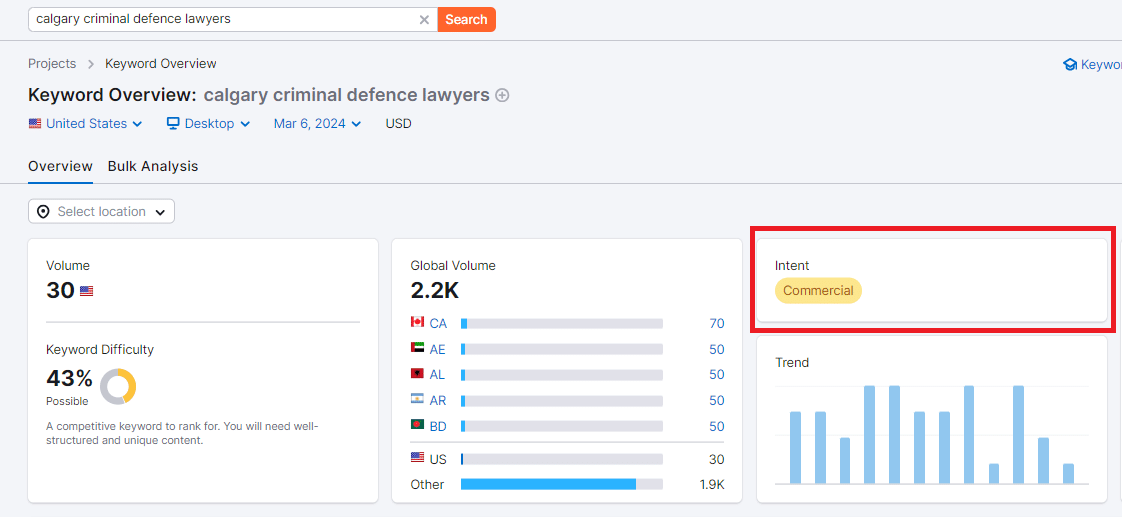Click the AE country link in Global Volume
The width and height of the screenshot is (1122, 517).
point(437,349)
